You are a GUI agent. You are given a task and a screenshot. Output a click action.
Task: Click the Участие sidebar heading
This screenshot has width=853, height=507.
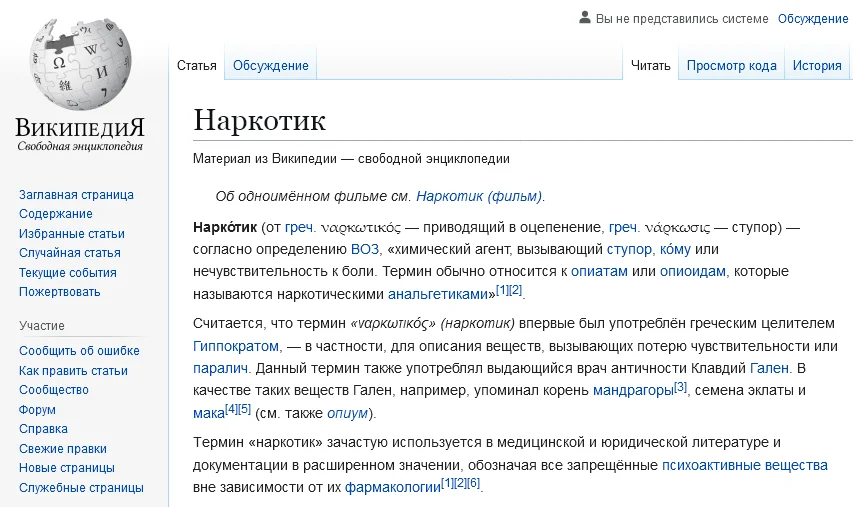pyautogui.click(x=42, y=326)
